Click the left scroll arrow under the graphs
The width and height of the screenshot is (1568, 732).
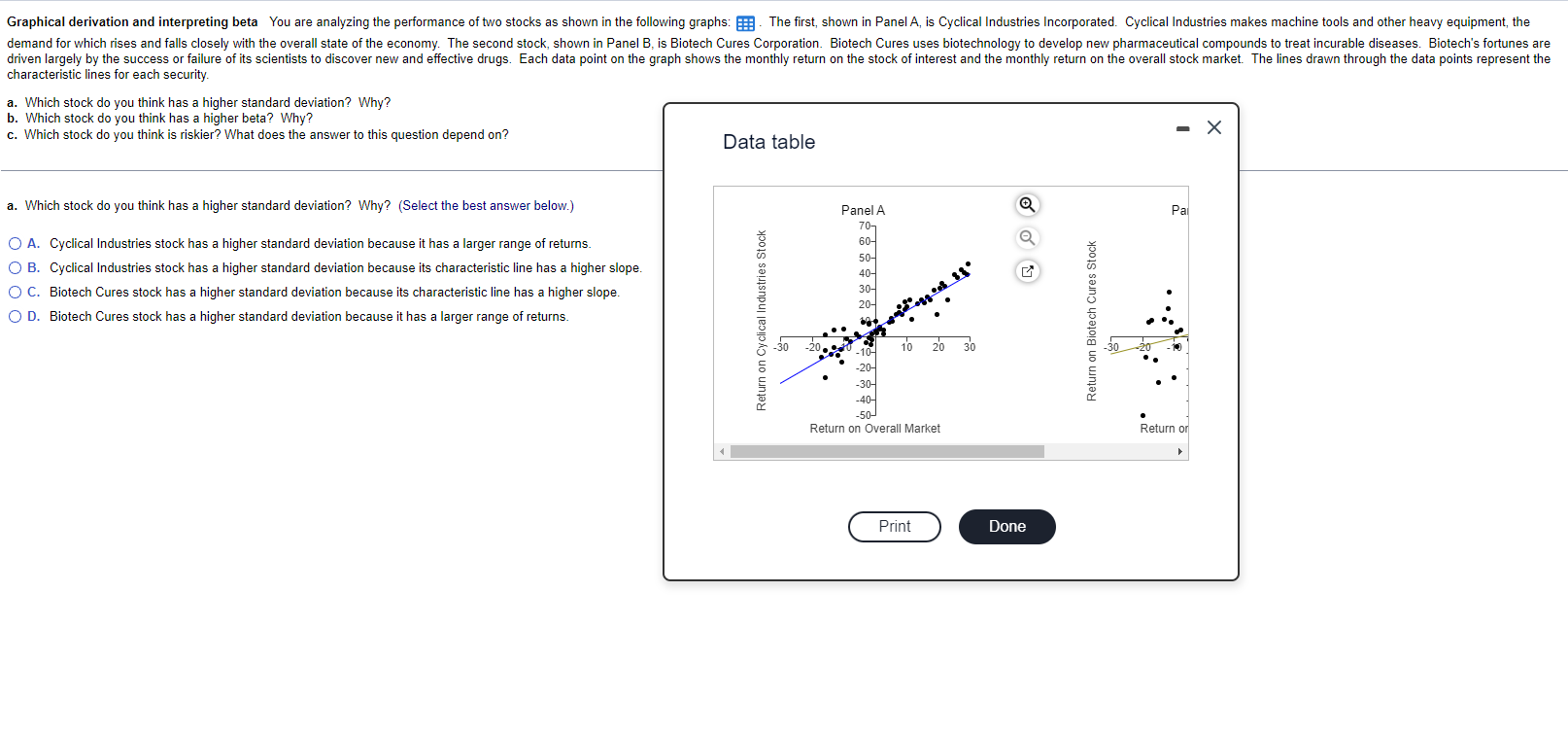coord(722,451)
